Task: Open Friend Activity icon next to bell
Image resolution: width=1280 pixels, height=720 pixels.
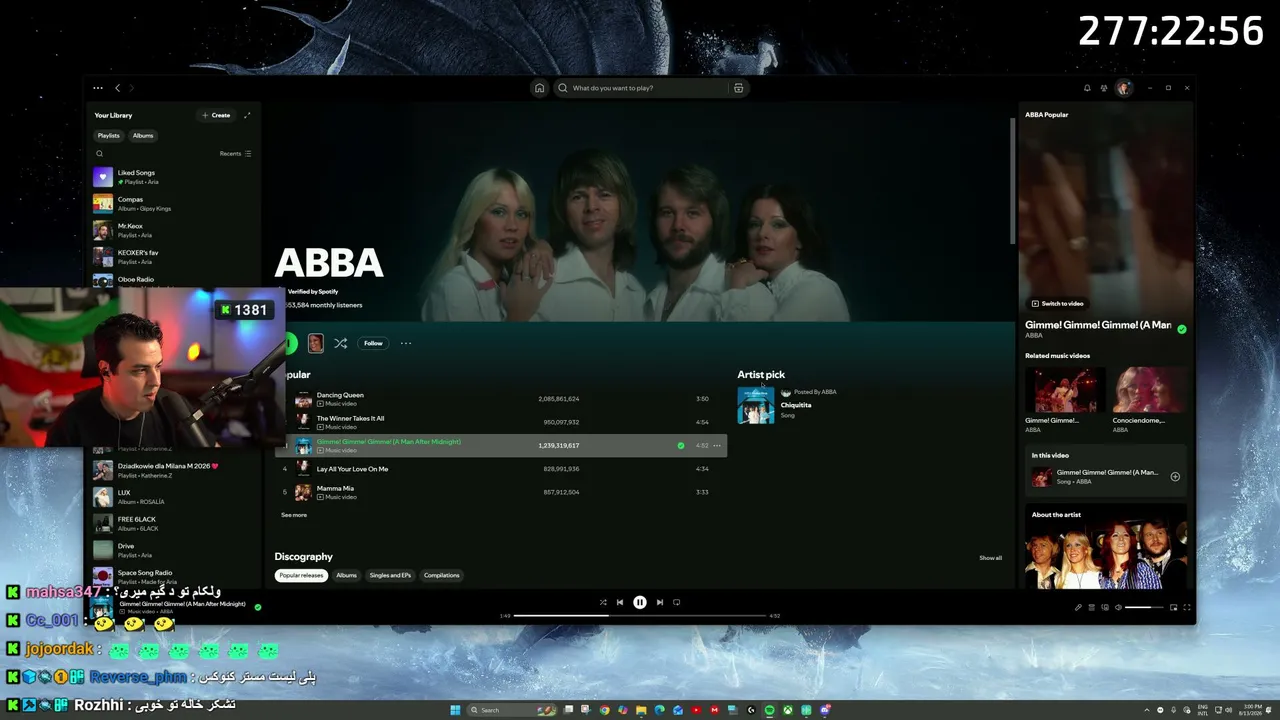Action: (1104, 88)
